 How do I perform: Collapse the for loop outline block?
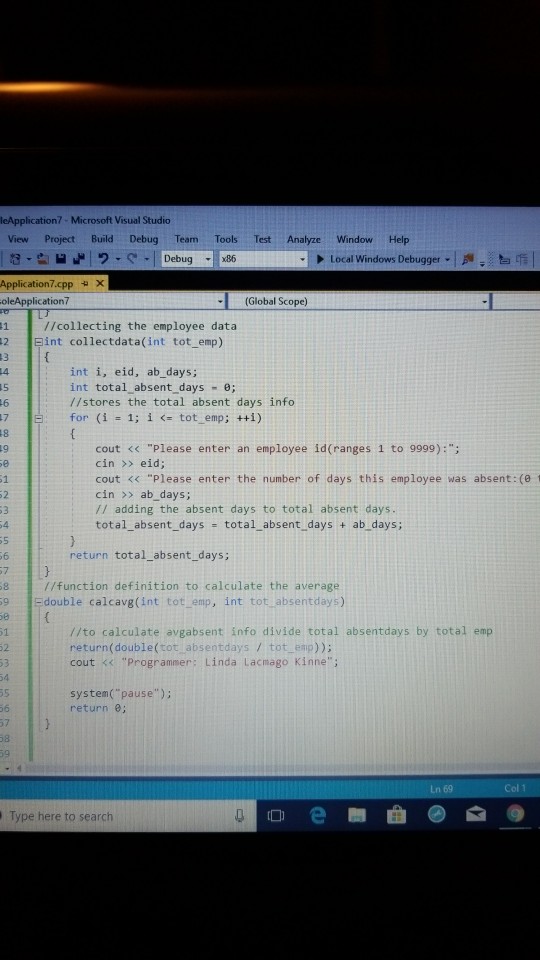coord(39,419)
